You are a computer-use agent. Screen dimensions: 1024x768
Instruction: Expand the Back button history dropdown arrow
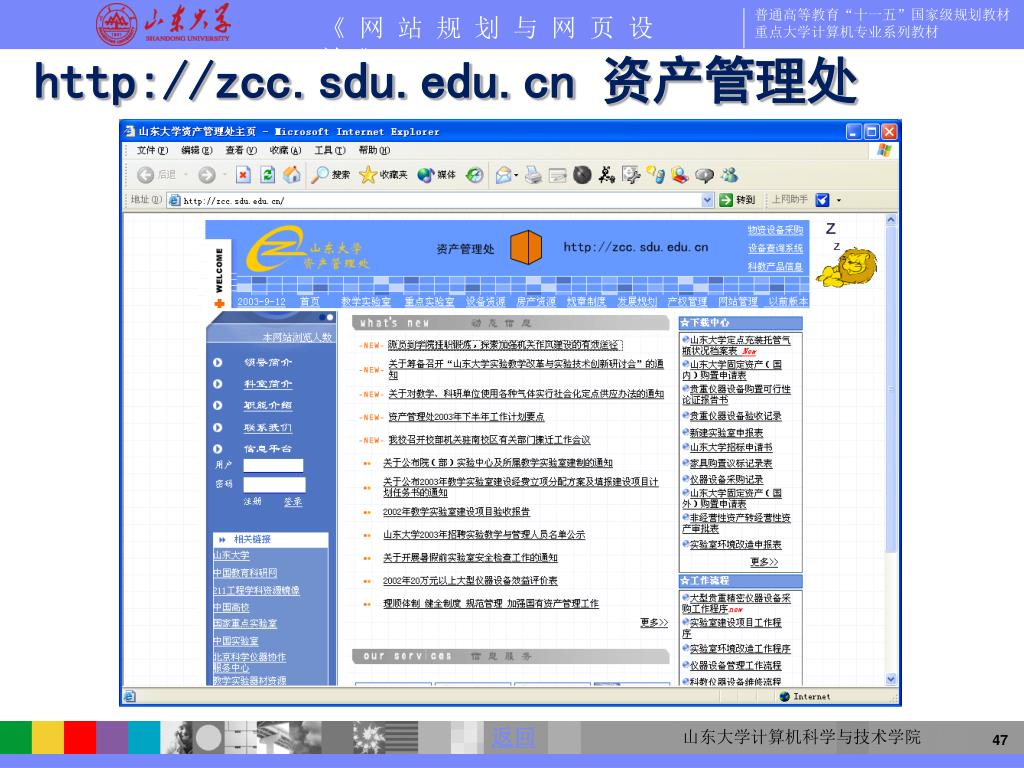click(186, 175)
